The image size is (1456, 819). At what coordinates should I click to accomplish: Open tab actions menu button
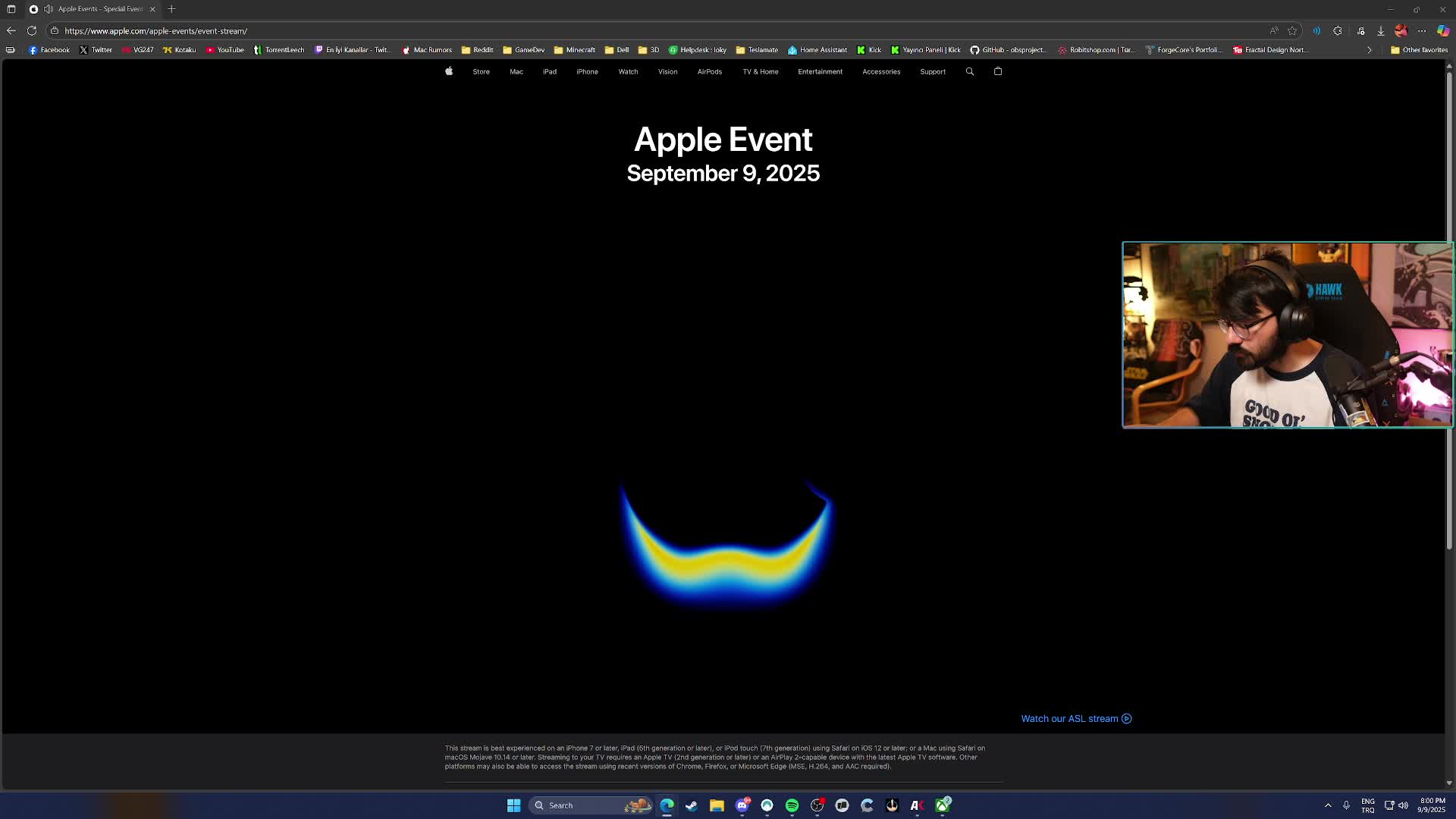point(11,9)
